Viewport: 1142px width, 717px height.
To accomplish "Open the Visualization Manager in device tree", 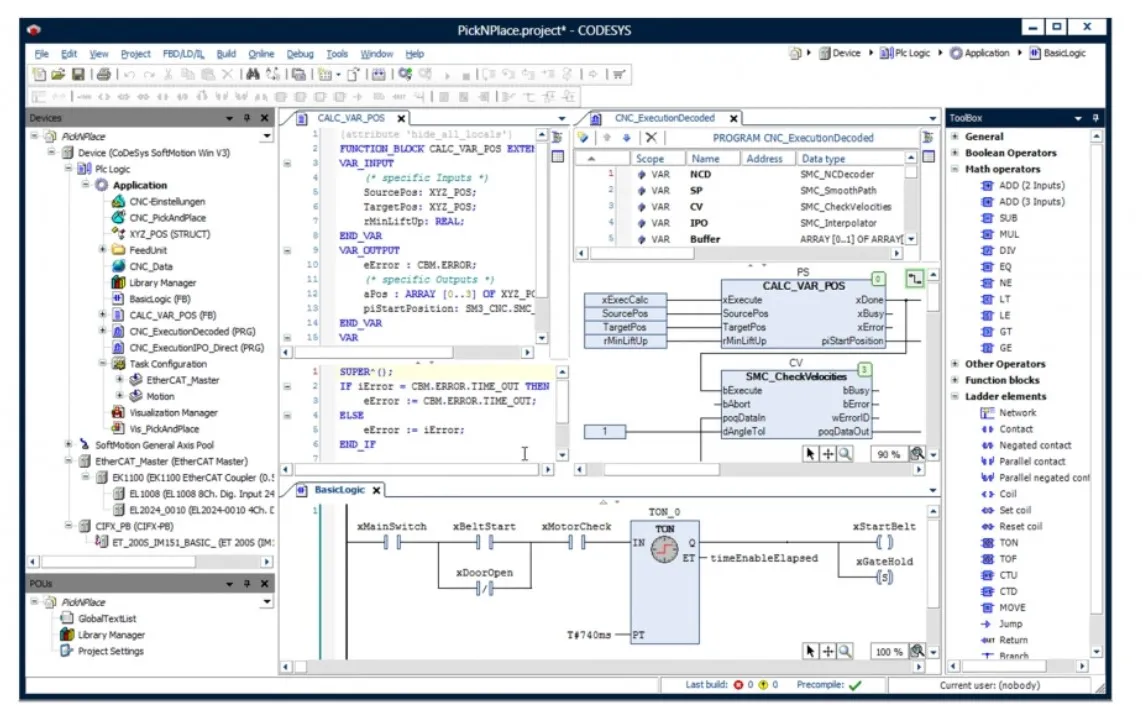I will tap(172, 412).
